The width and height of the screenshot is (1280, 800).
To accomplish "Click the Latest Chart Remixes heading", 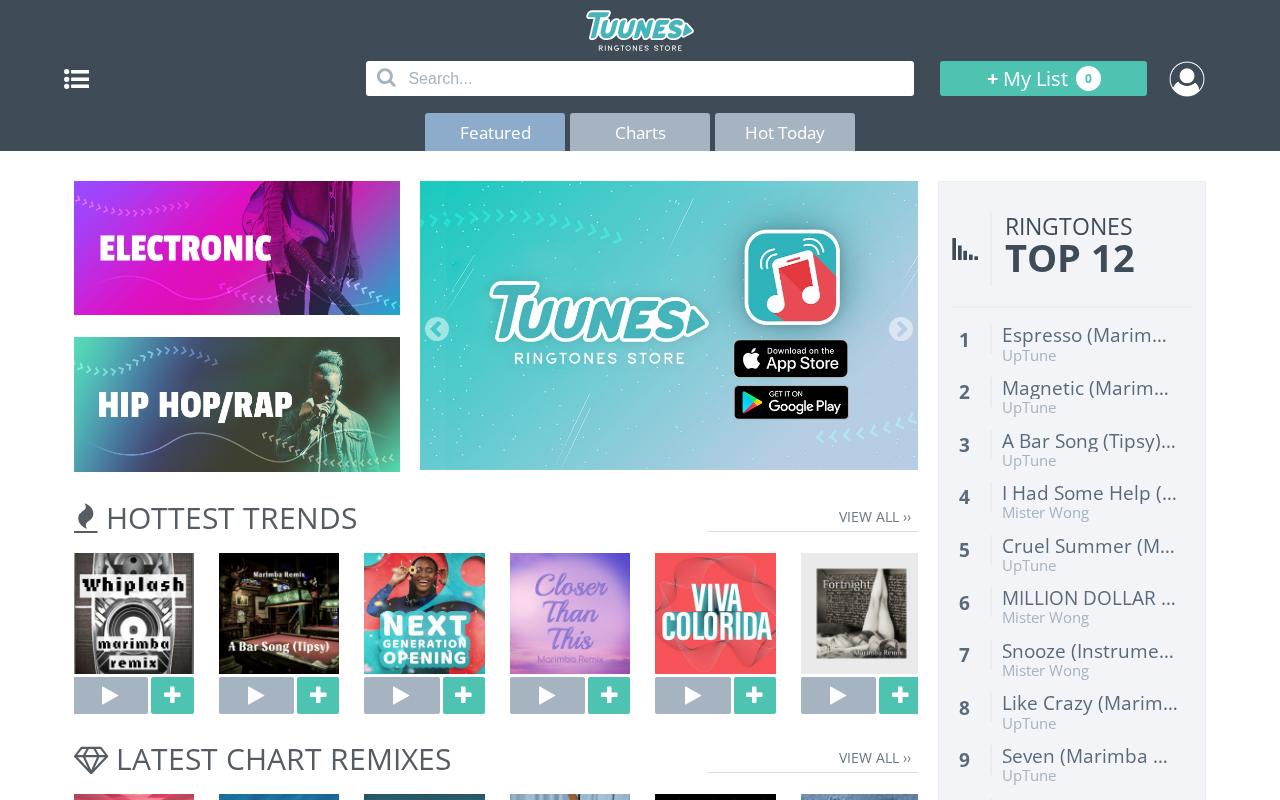I will click(x=284, y=760).
